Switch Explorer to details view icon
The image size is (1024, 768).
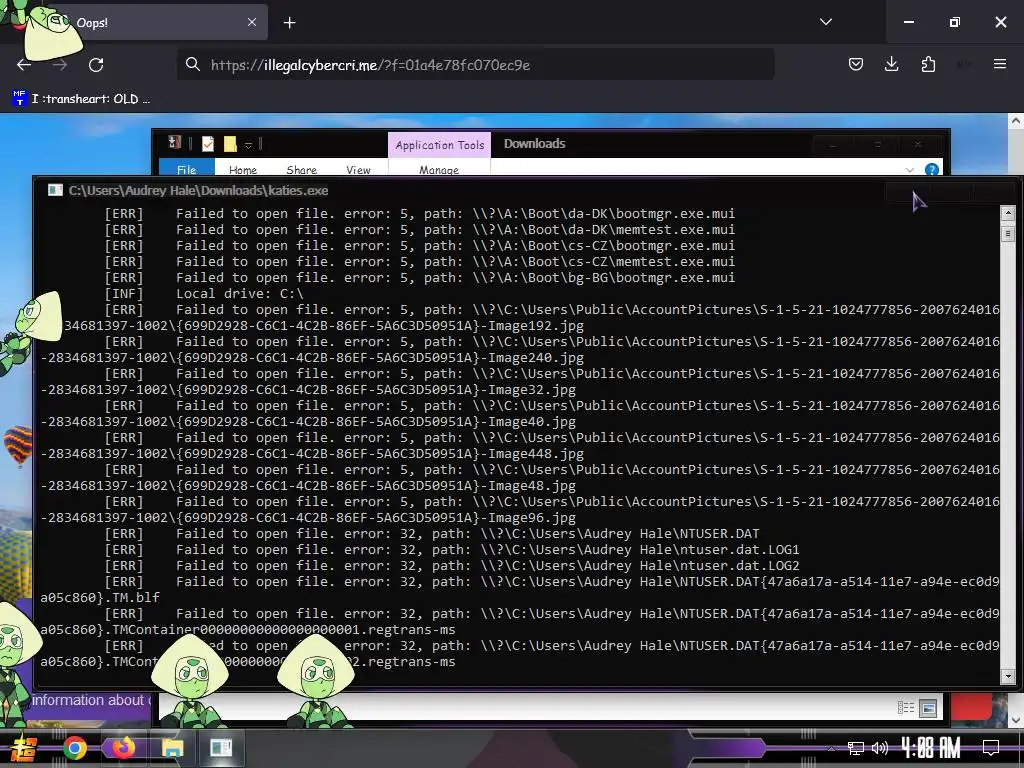906,708
